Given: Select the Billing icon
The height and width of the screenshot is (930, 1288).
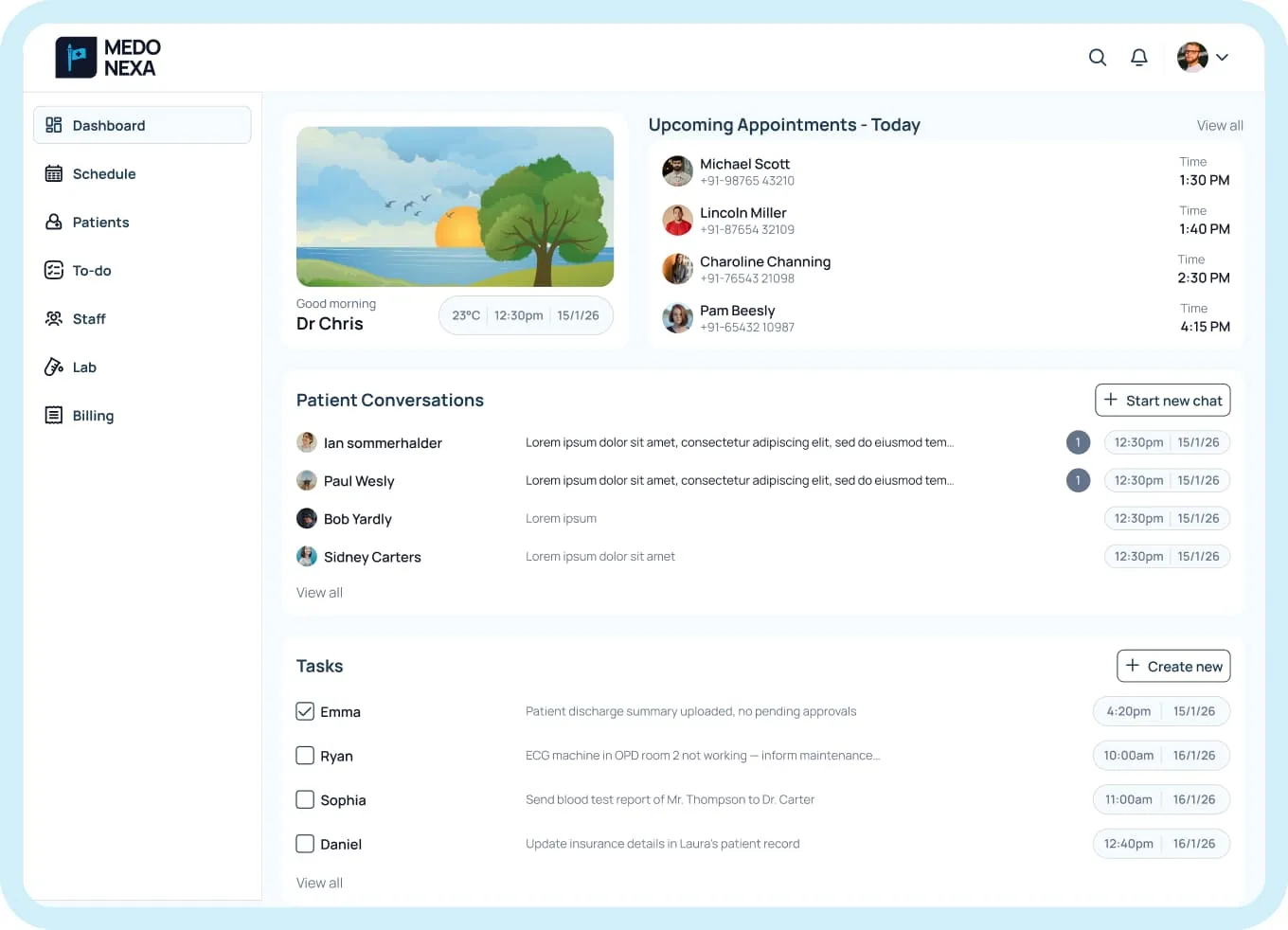Looking at the screenshot, I should [54, 415].
